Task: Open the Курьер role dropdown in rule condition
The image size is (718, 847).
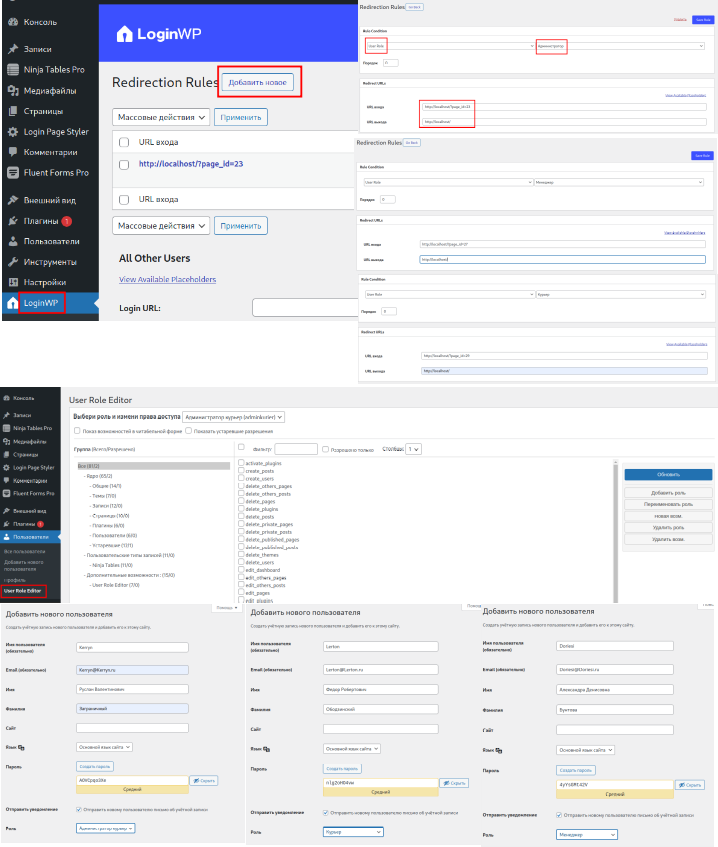Action: point(621,294)
